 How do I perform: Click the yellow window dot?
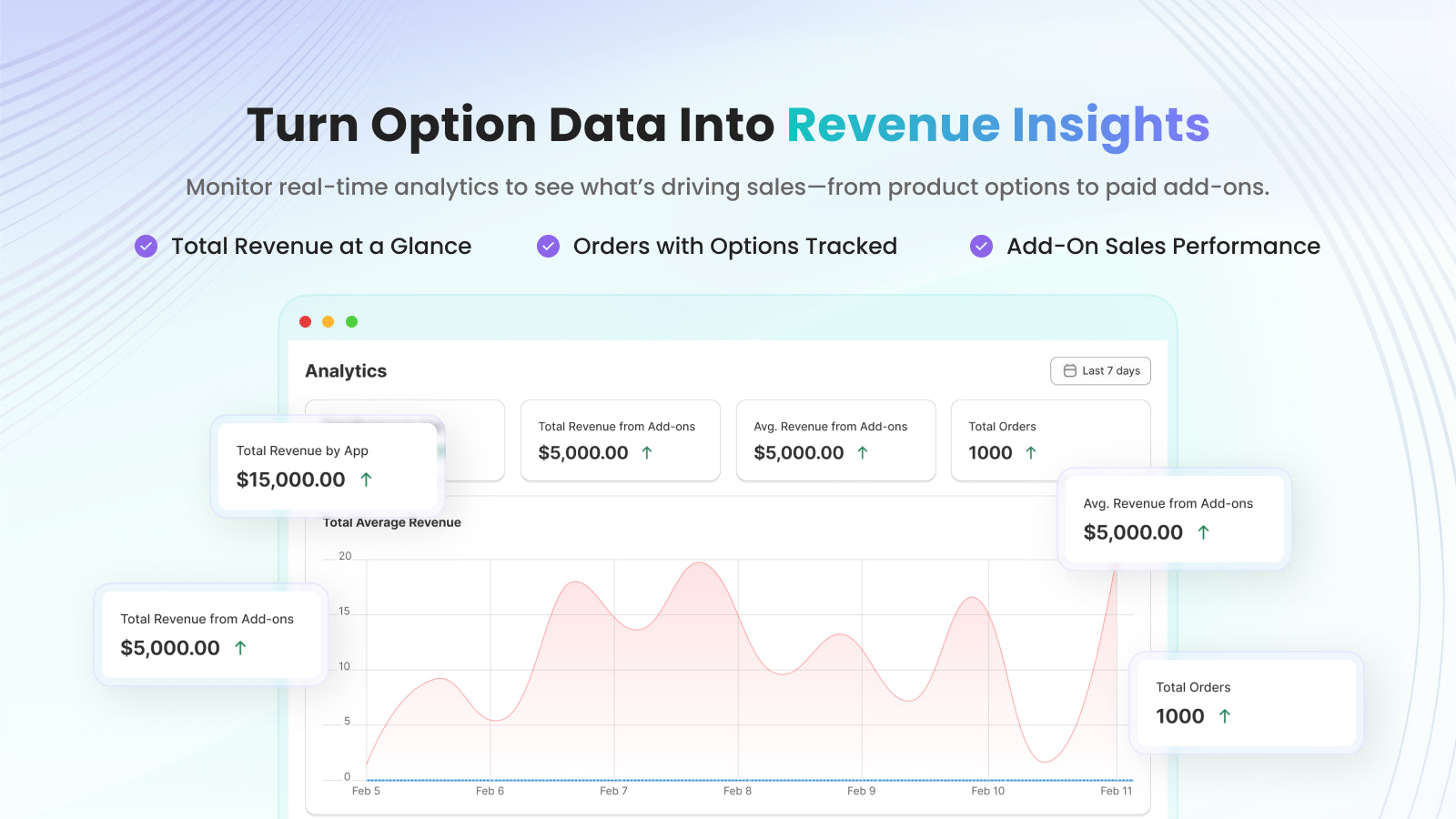[329, 321]
